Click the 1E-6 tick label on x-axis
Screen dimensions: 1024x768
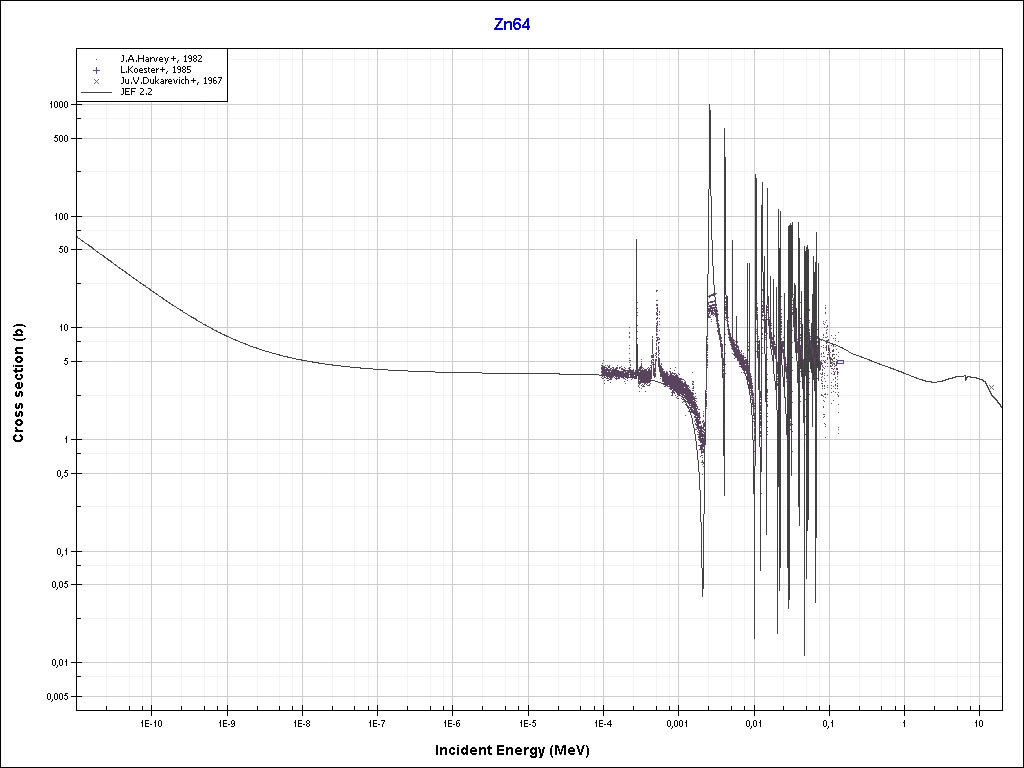[451, 722]
